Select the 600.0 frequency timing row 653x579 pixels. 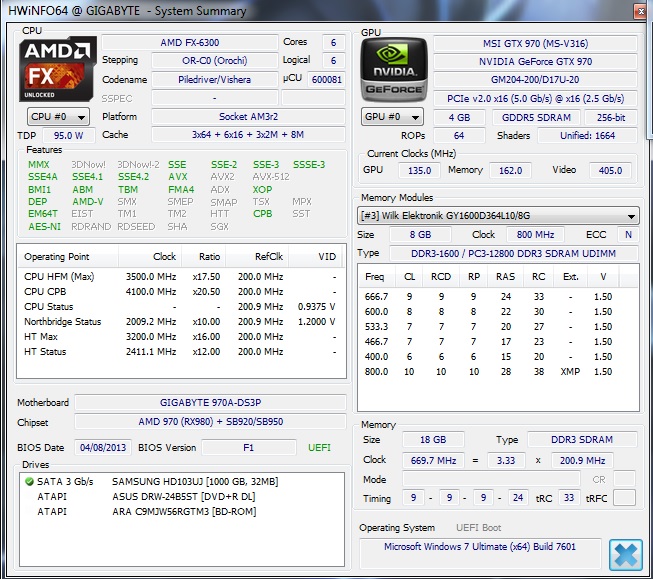tap(498, 312)
